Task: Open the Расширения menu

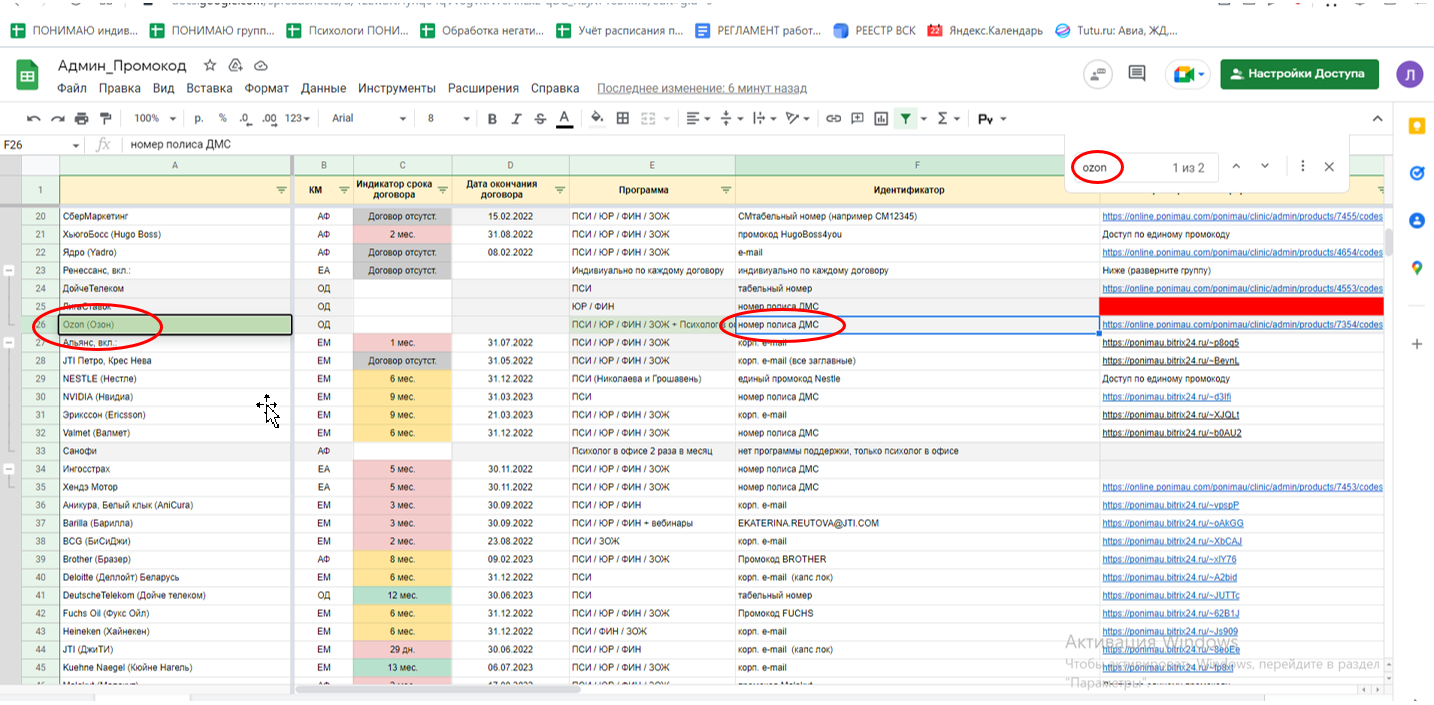Action: click(483, 88)
